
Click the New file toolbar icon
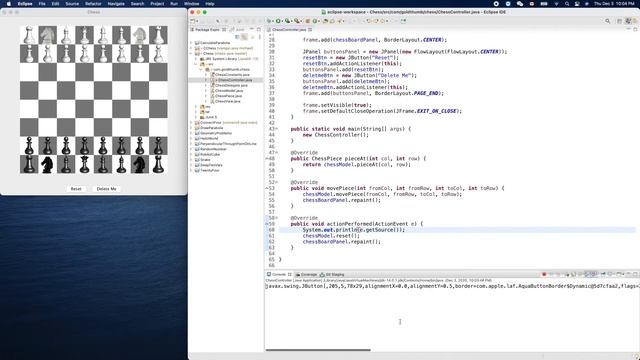click(x=193, y=21)
